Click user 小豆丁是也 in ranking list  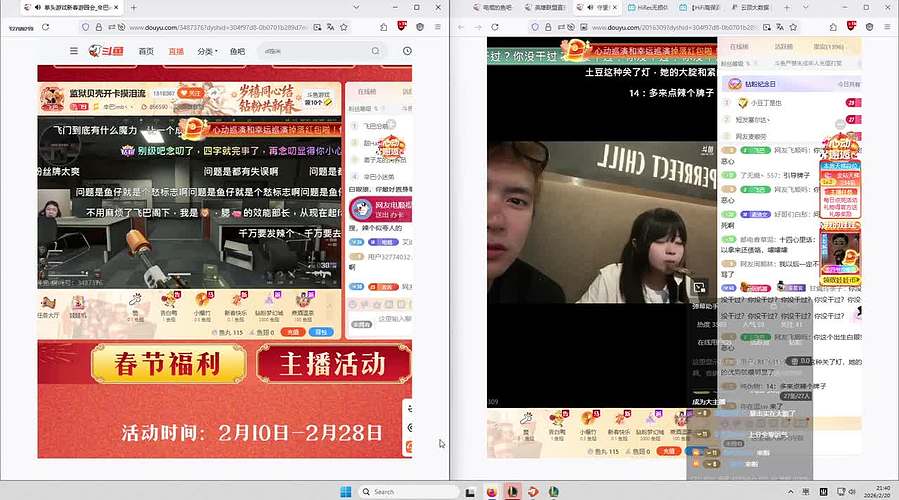(x=766, y=103)
